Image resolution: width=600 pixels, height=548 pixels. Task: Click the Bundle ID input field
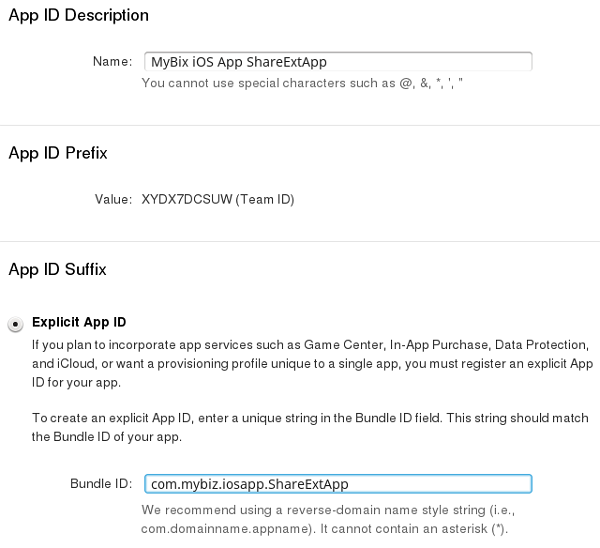[337, 484]
